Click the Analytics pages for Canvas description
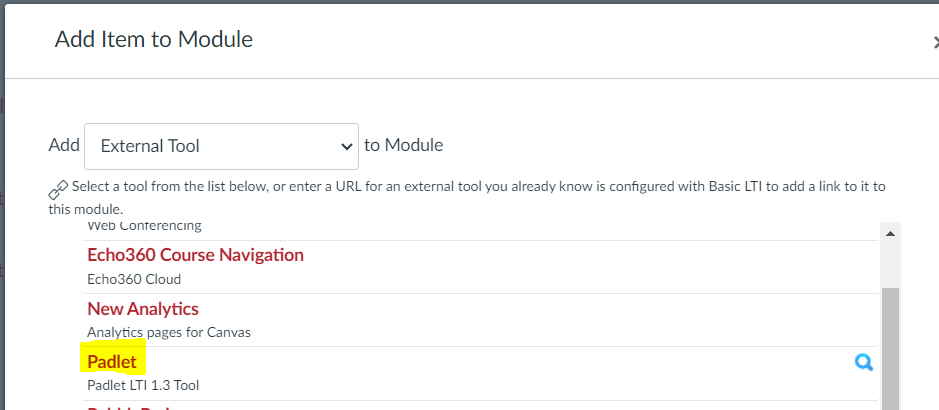 coord(168,332)
